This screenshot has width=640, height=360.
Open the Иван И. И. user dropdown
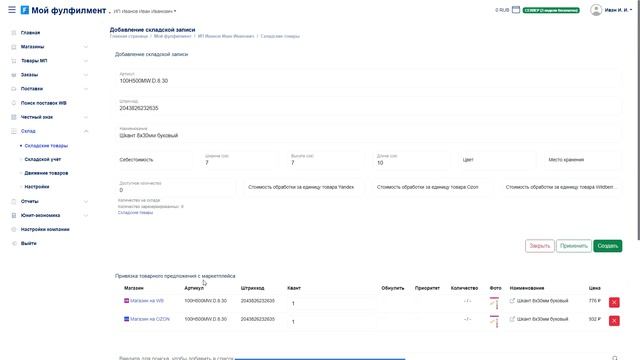618,10
